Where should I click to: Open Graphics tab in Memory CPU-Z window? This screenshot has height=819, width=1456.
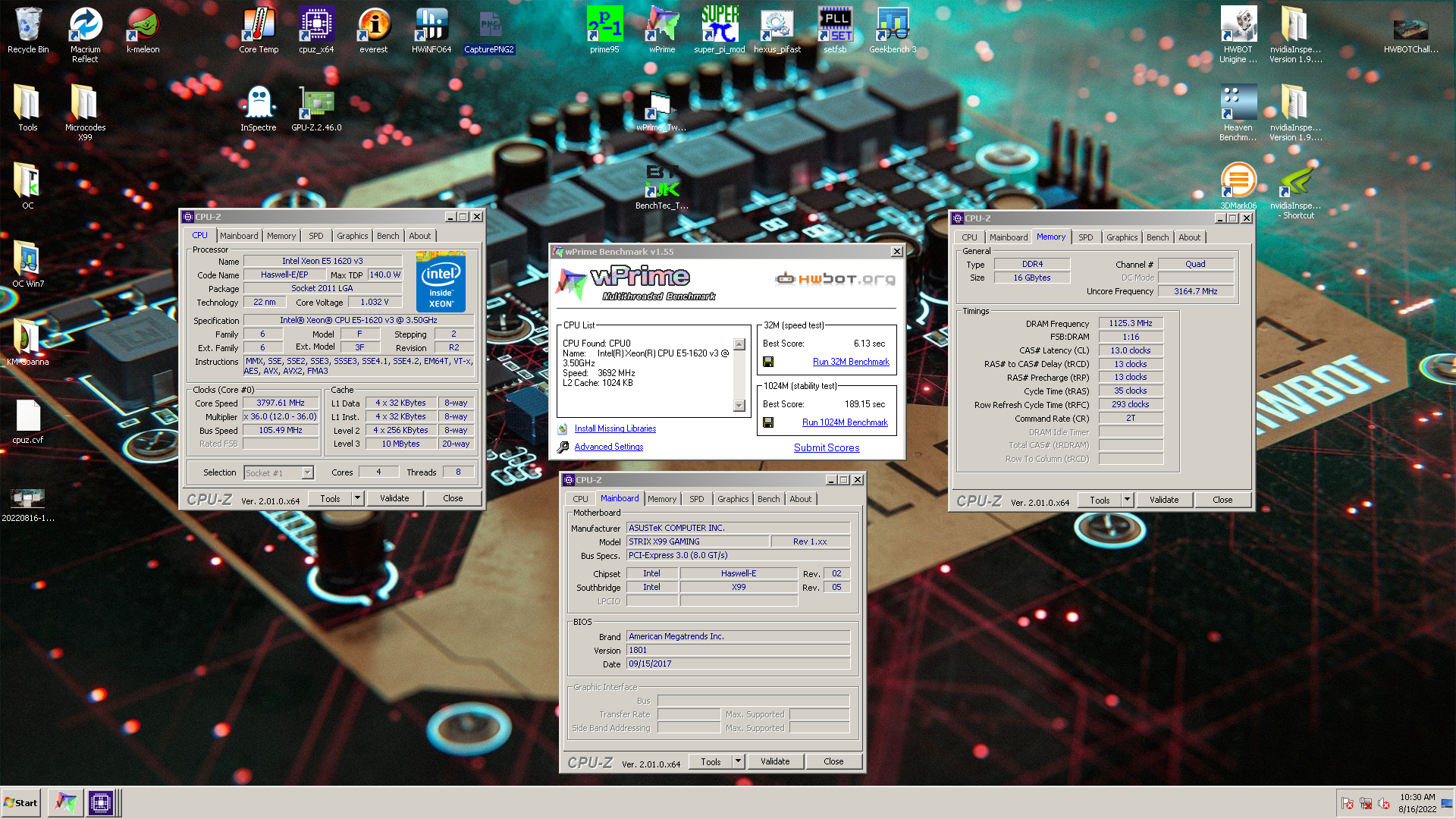point(1122,237)
